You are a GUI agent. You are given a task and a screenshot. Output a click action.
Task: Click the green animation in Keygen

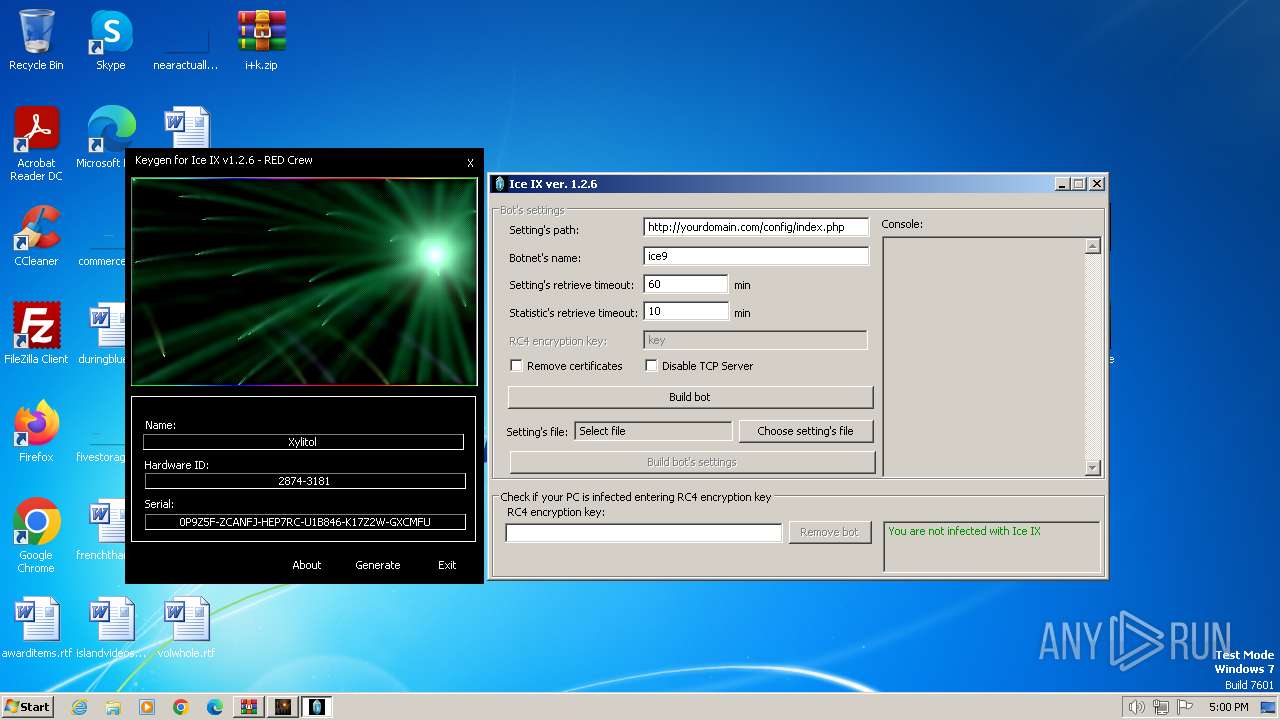point(304,282)
